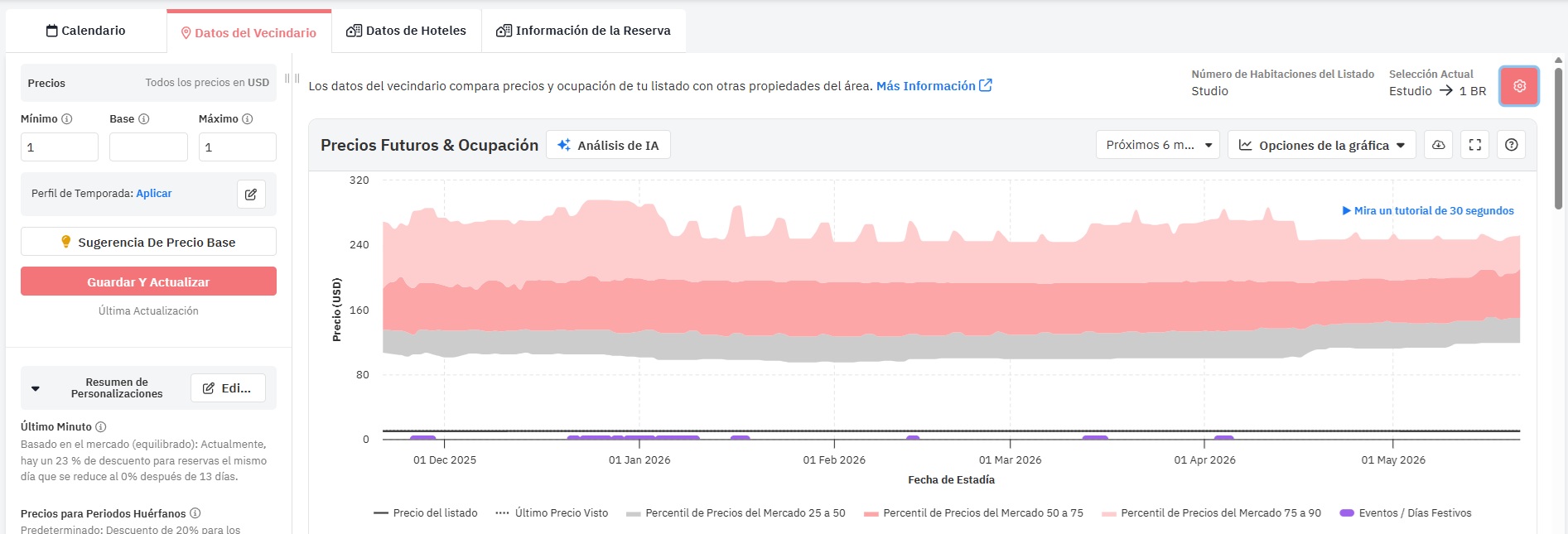Click the chart help question icon
Screen dimensions: 1568x534
1512,145
